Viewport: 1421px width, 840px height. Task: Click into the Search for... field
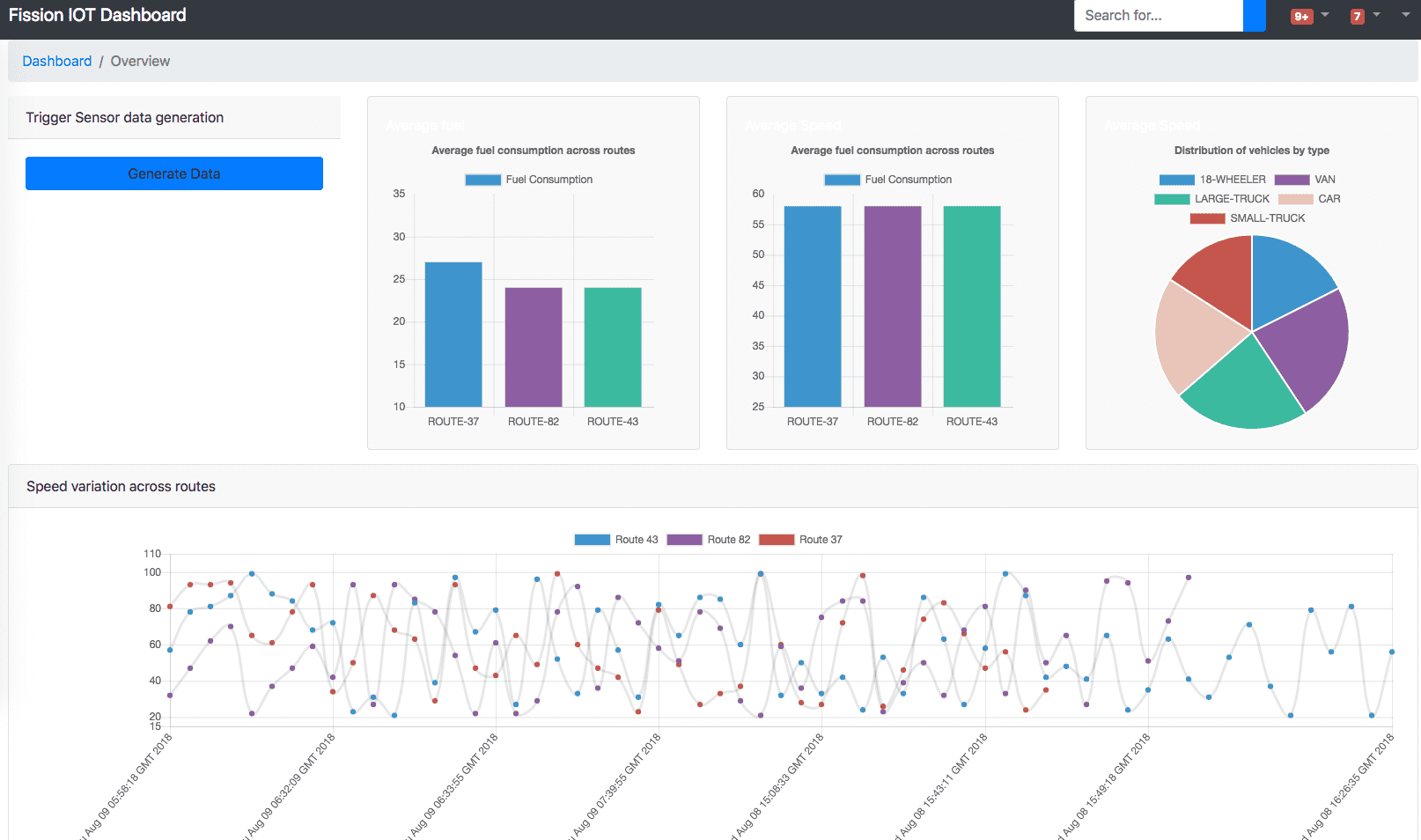pos(1158,16)
